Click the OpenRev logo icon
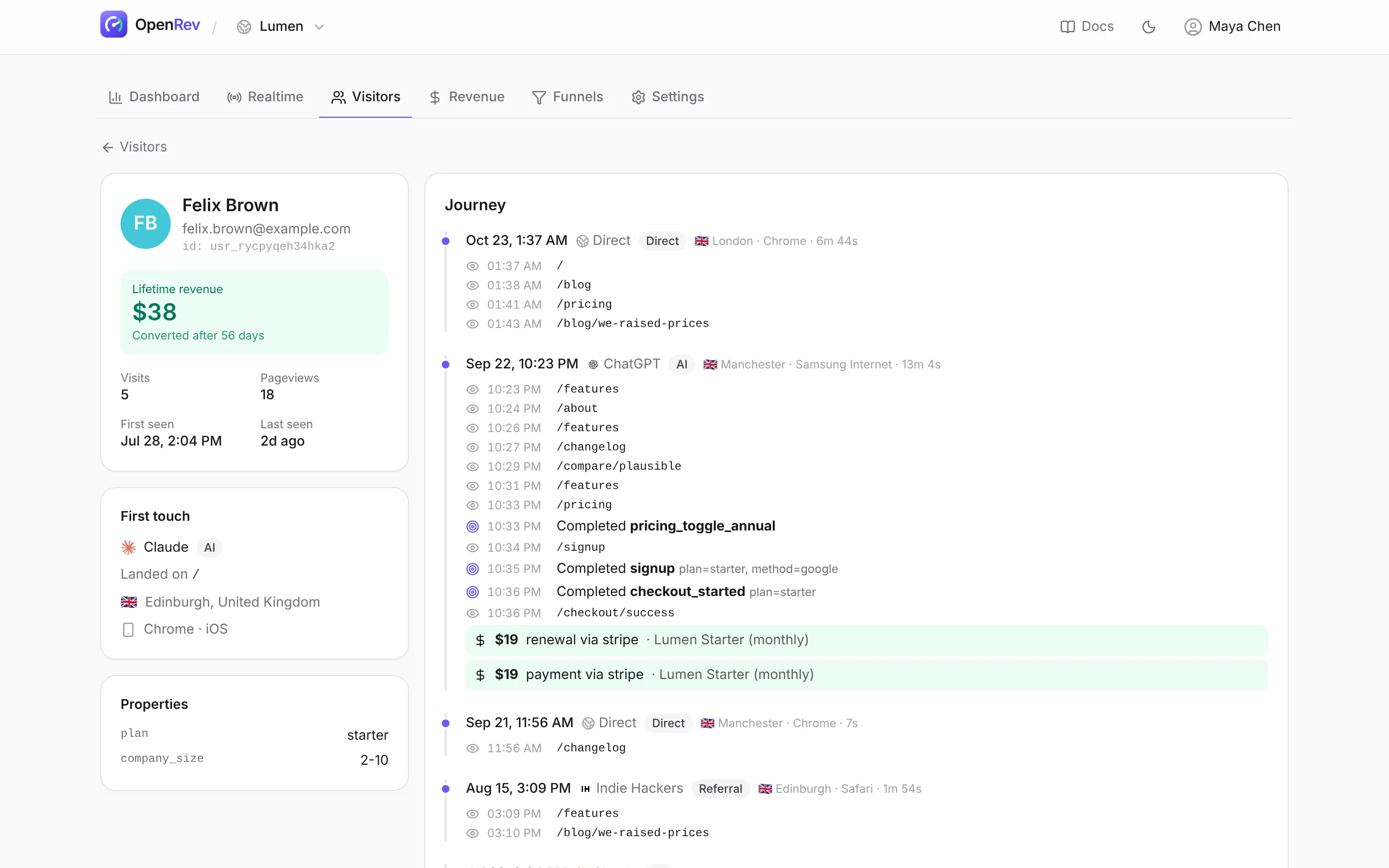Screen dimensions: 1389x868 [x=114, y=25]
